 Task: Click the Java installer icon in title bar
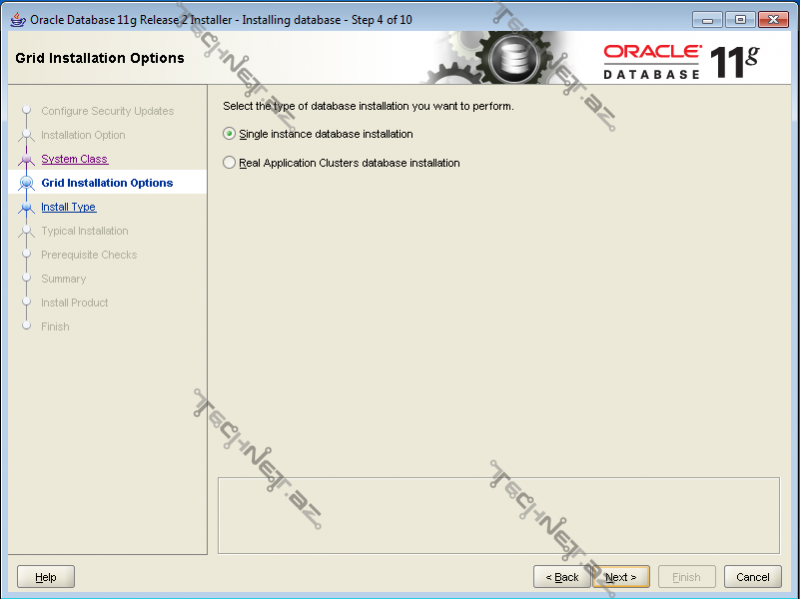[18, 19]
